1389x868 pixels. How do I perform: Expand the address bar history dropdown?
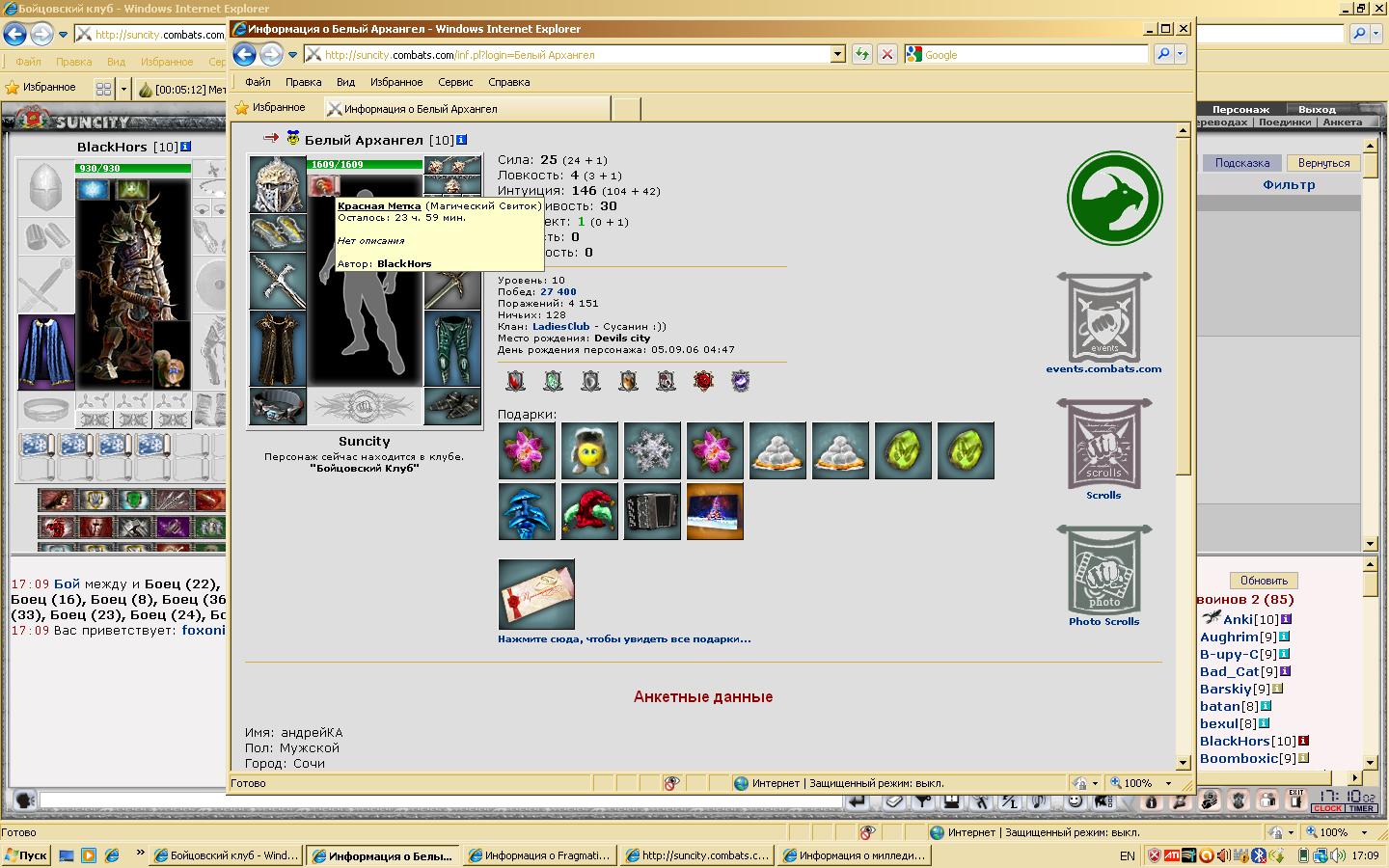coord(837,55)
